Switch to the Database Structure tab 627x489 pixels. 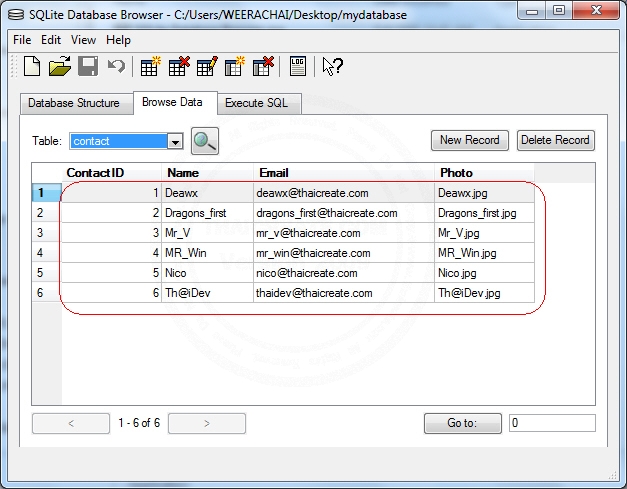click(76, 104)
